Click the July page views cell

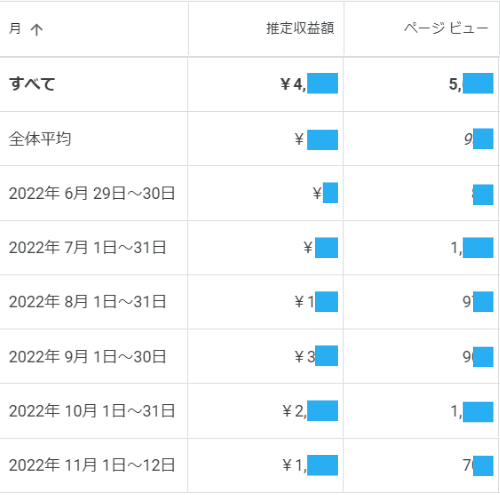point(472,248)
